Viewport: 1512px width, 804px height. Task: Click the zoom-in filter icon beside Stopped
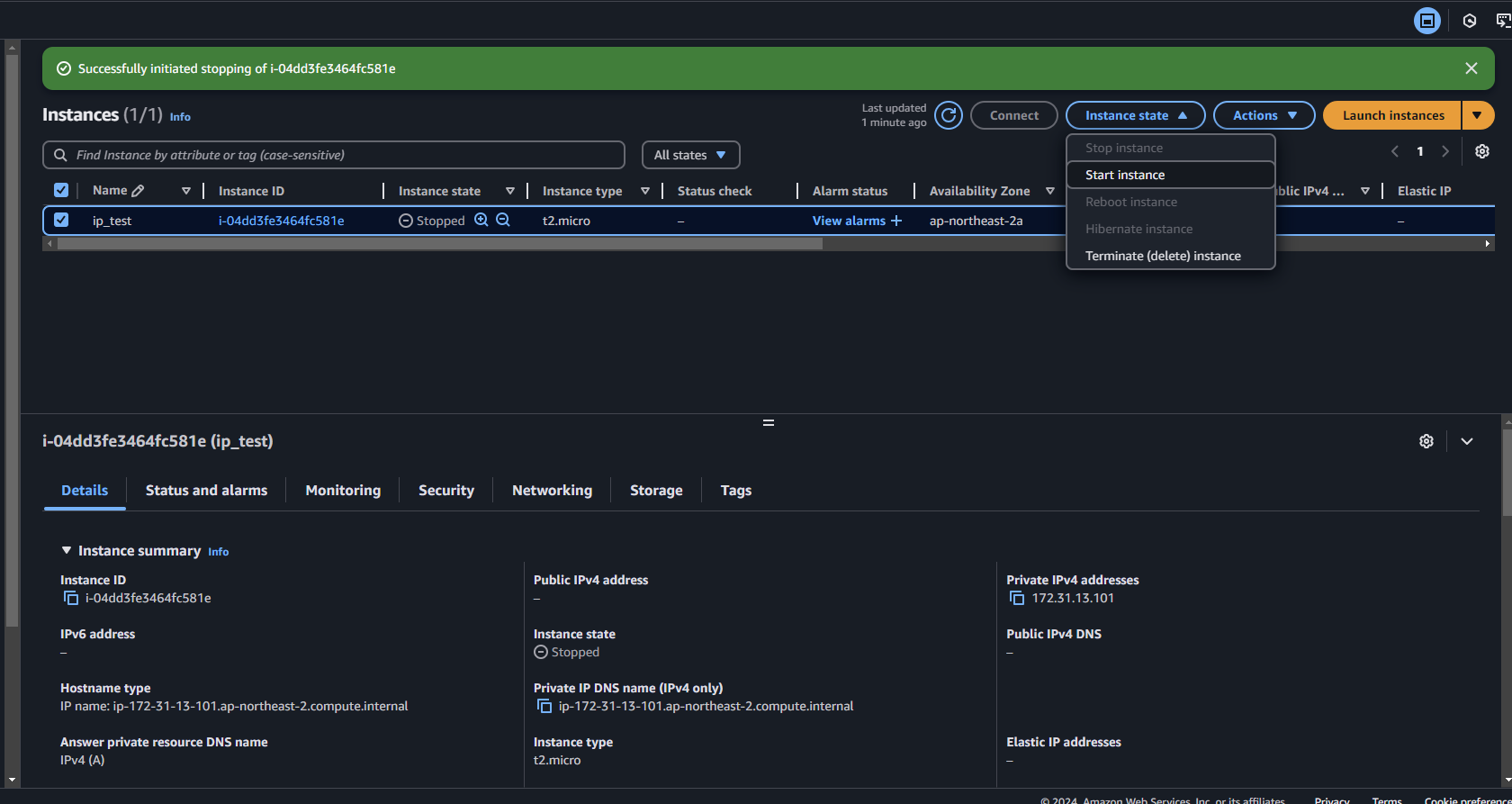point(481,220)
